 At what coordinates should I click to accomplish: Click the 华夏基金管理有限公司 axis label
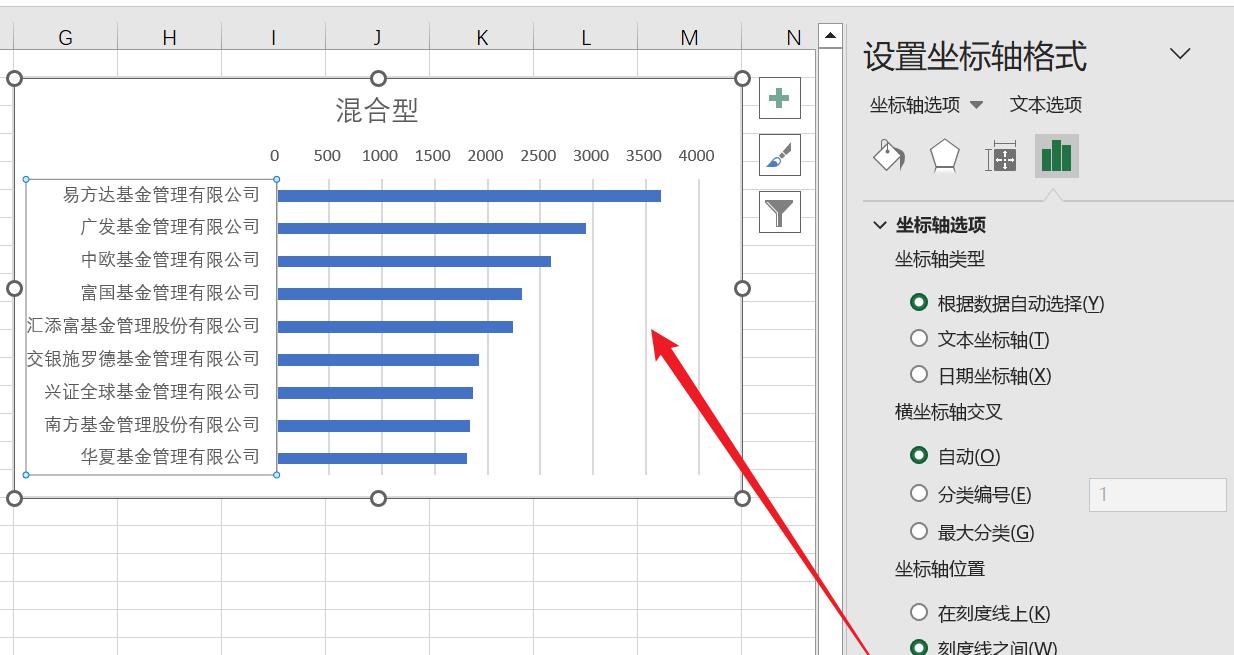(170, 456)
